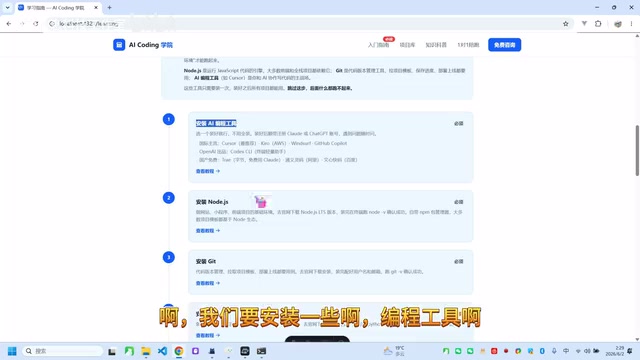Click the microphone tray icon

554,351
